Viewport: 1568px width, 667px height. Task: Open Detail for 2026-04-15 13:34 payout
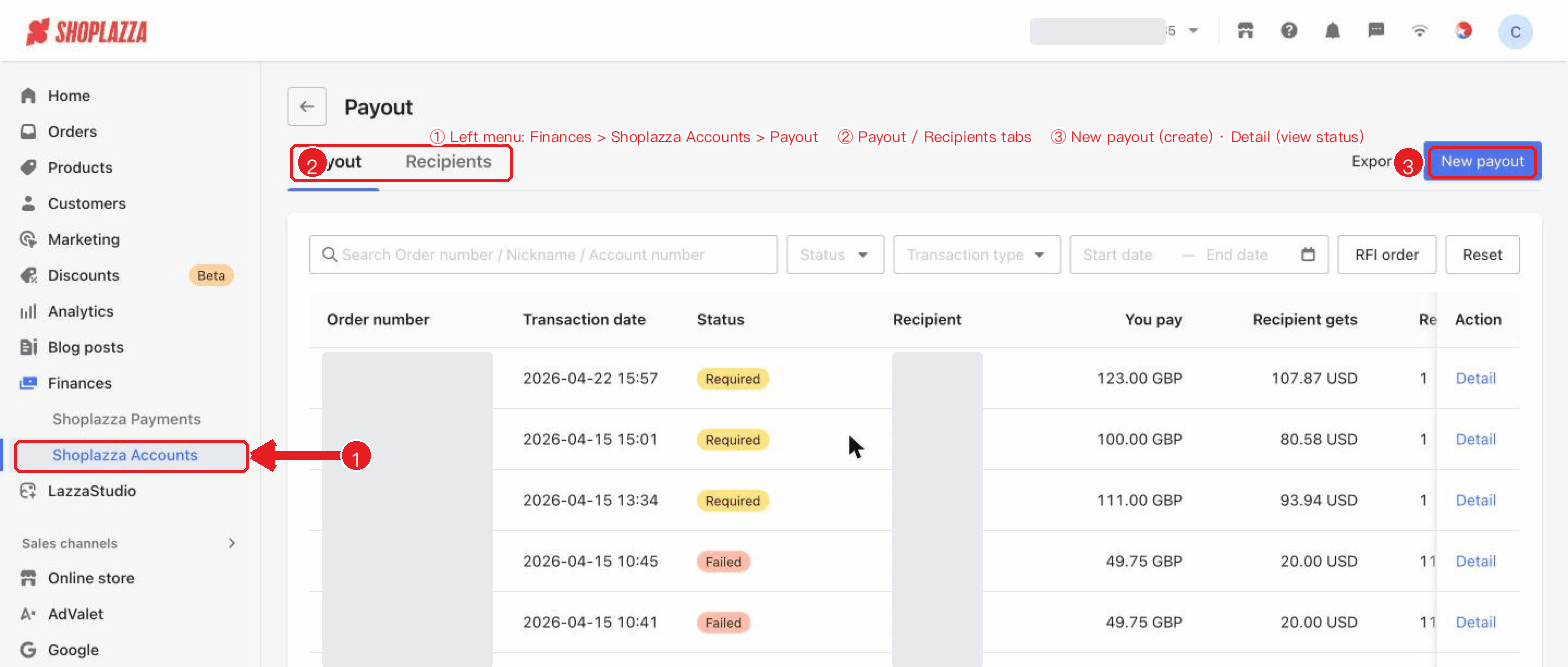[x=1476, y=501]
